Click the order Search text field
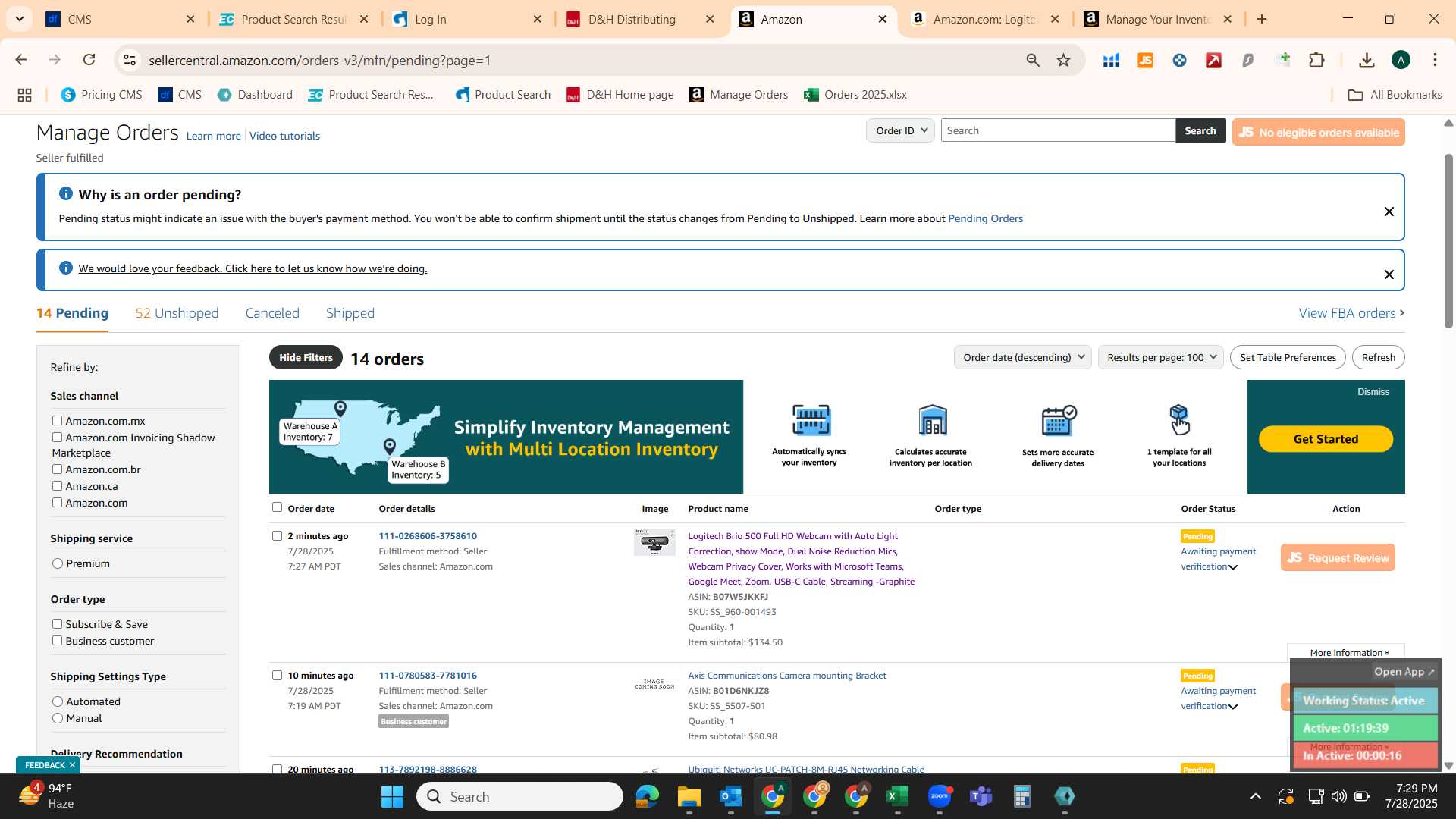 [x=1058, y=130]
